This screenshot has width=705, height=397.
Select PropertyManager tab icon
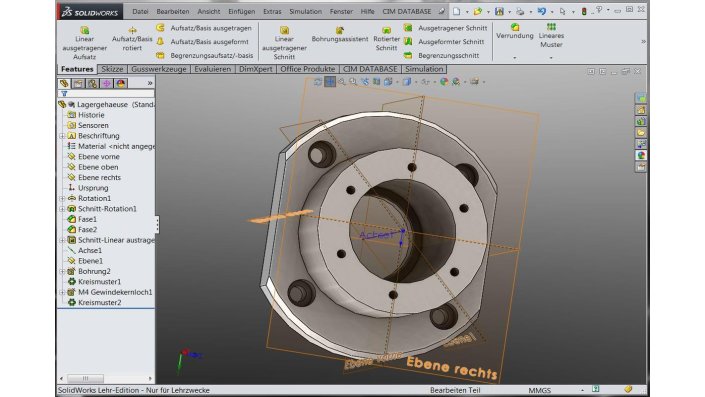tap(78, 83)
